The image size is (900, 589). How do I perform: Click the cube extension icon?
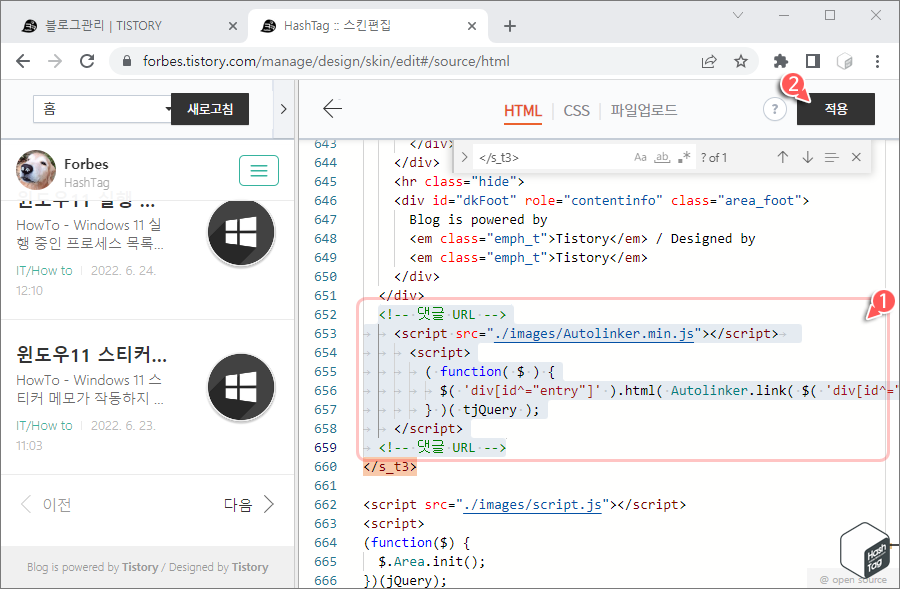pyautogui.click(x=844, y=61)
